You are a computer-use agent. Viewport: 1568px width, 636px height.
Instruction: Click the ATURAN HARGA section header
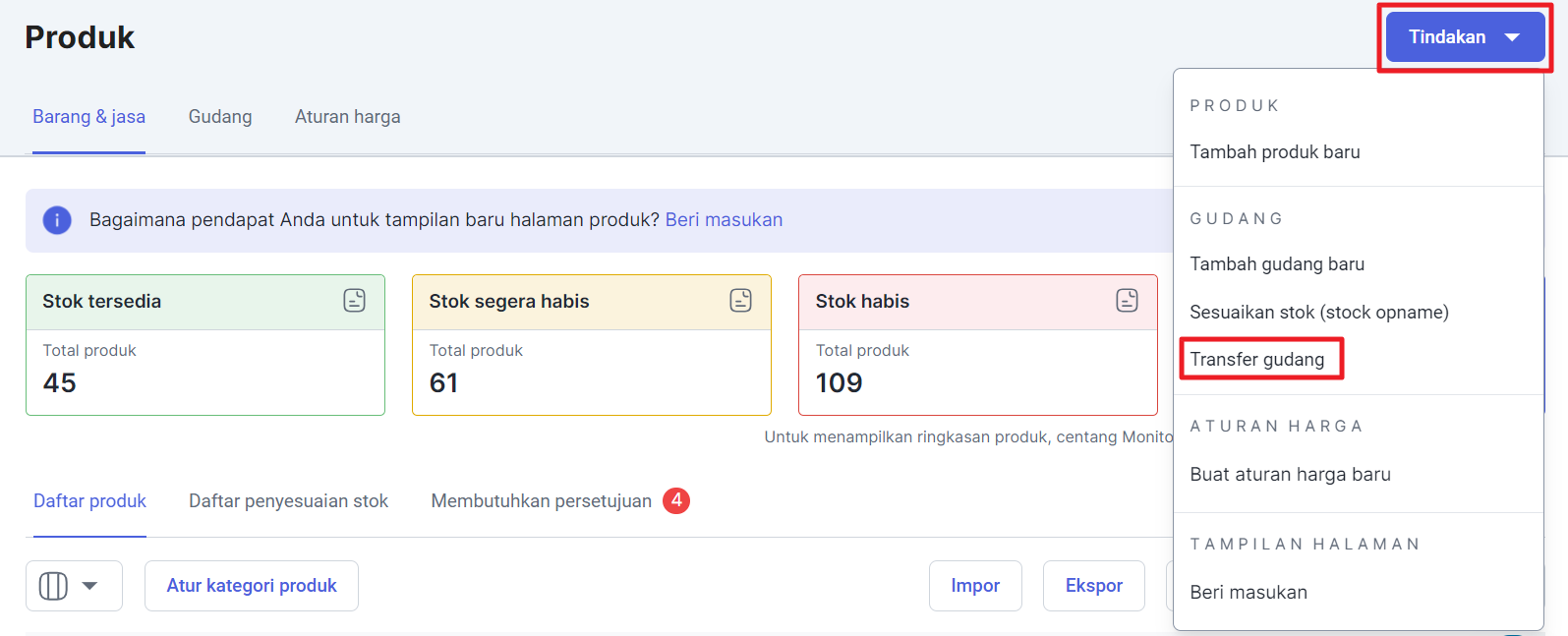point(1276,427)
